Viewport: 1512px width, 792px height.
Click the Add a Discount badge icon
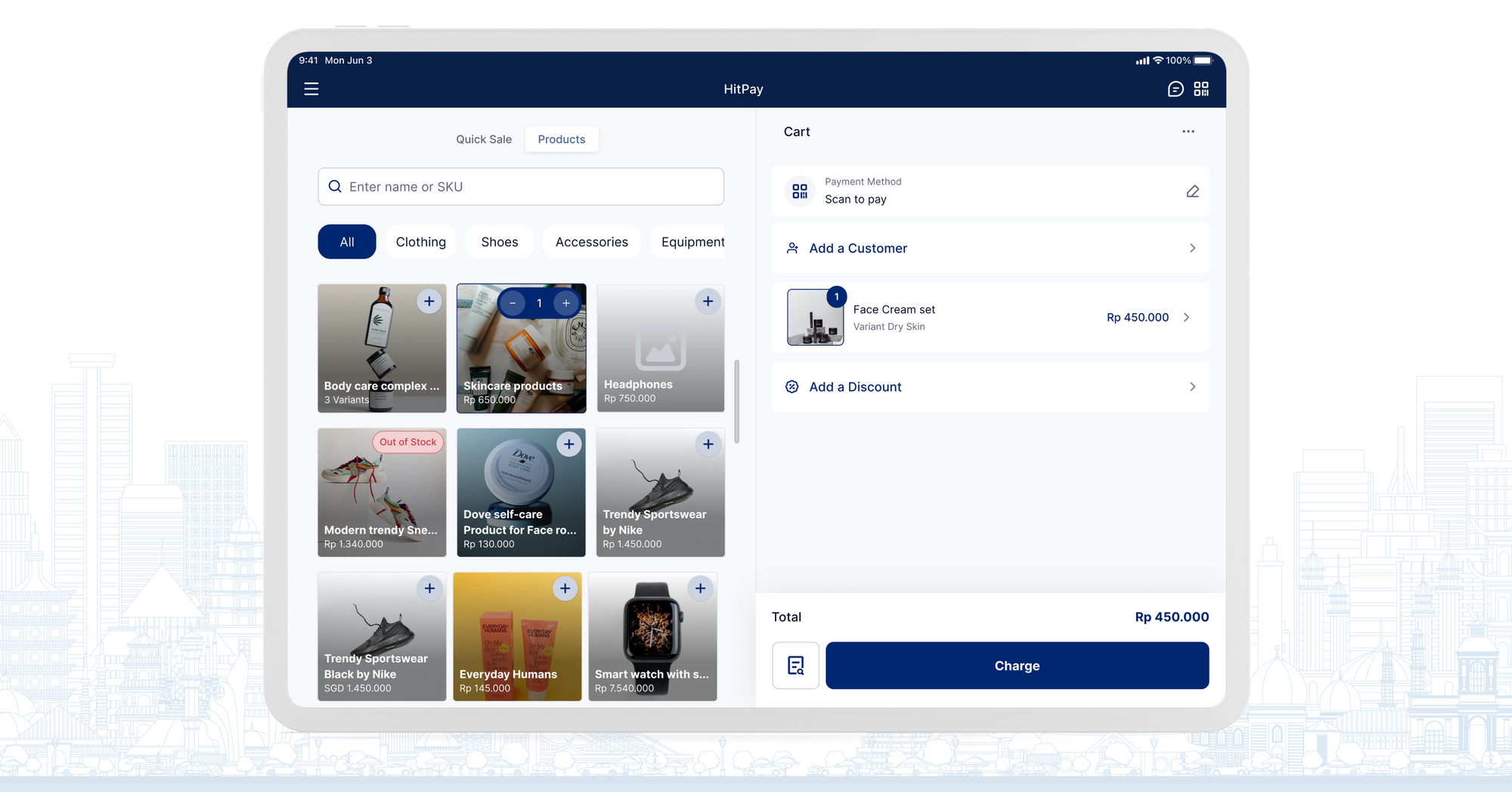point(792,387)
